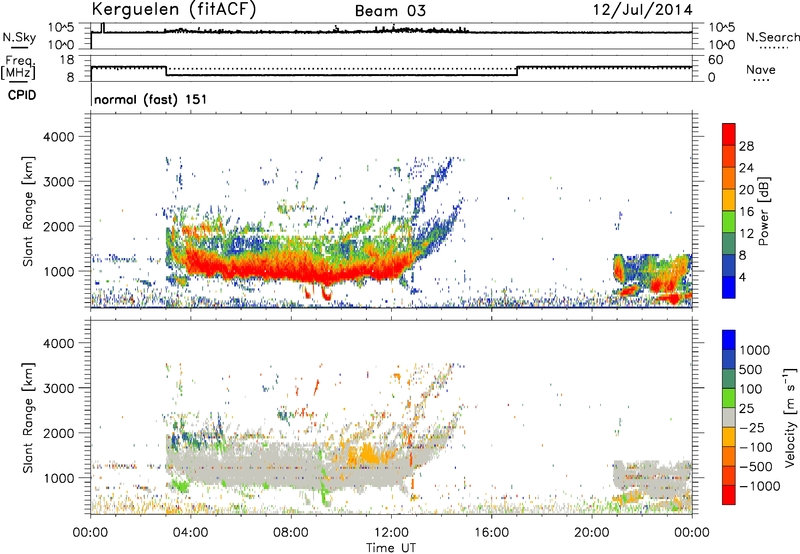Click the 'normal (fast) 151' text
The height and width of the screenshot is (554, 800).
[x=151, y=99]
